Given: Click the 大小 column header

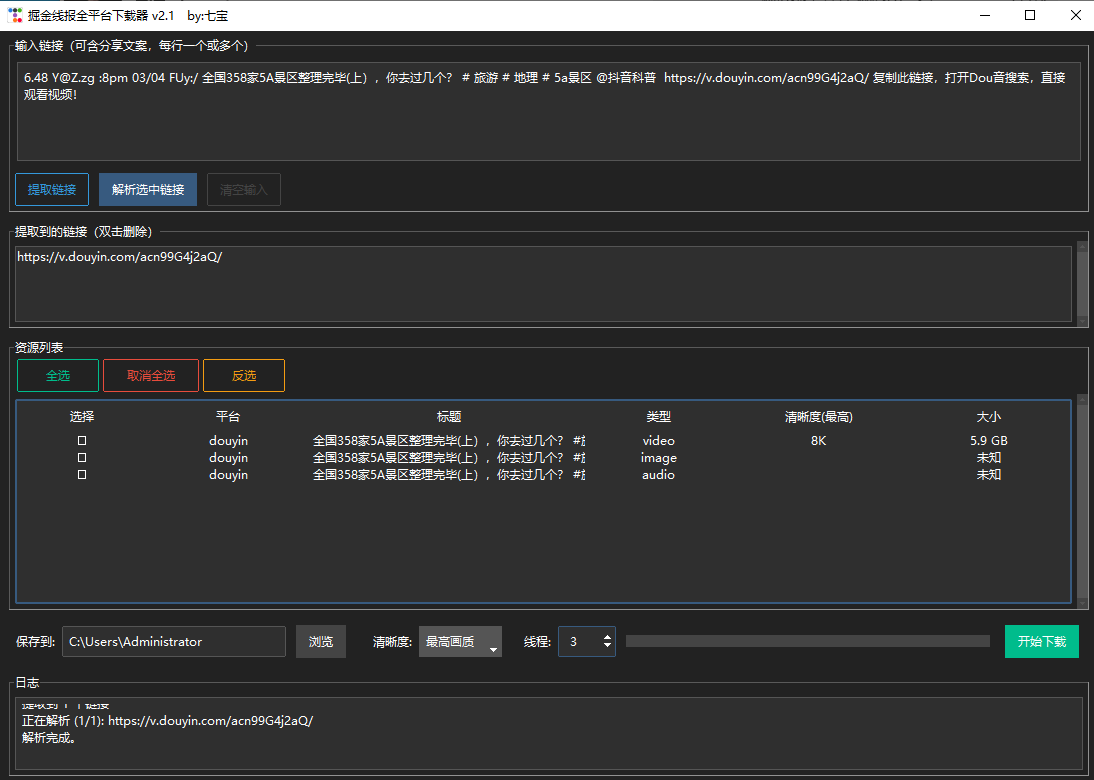Looking at the screenshot, I should (x=989, y=417).
